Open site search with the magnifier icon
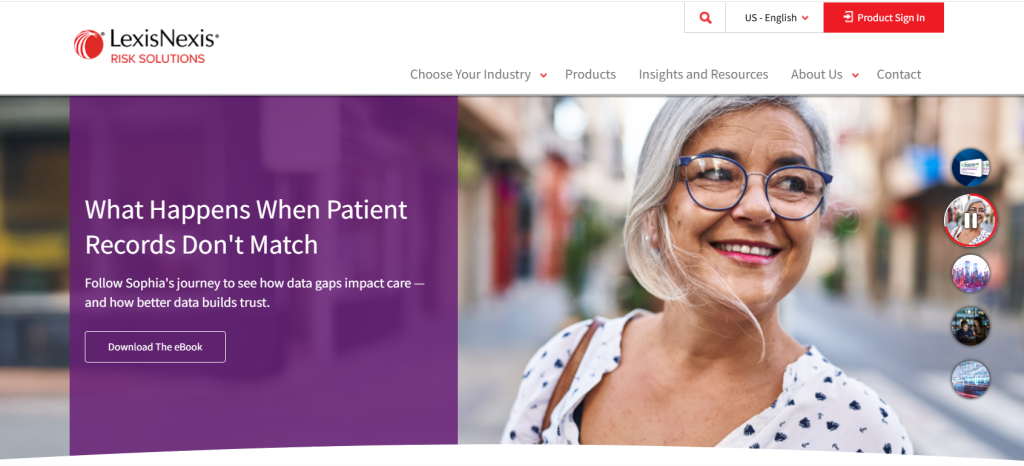 [x=705, y=18]
